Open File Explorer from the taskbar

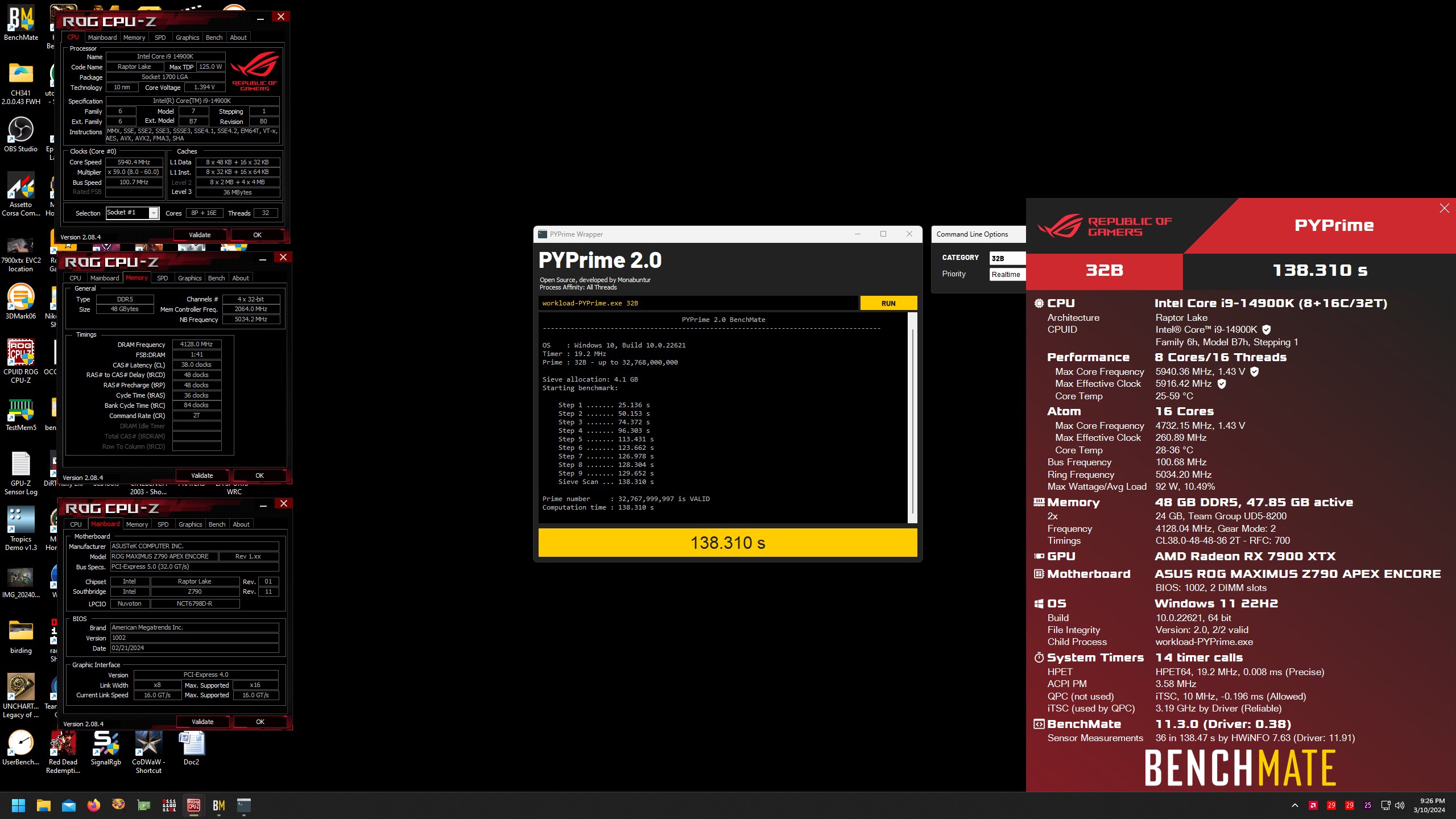point(44,805)
